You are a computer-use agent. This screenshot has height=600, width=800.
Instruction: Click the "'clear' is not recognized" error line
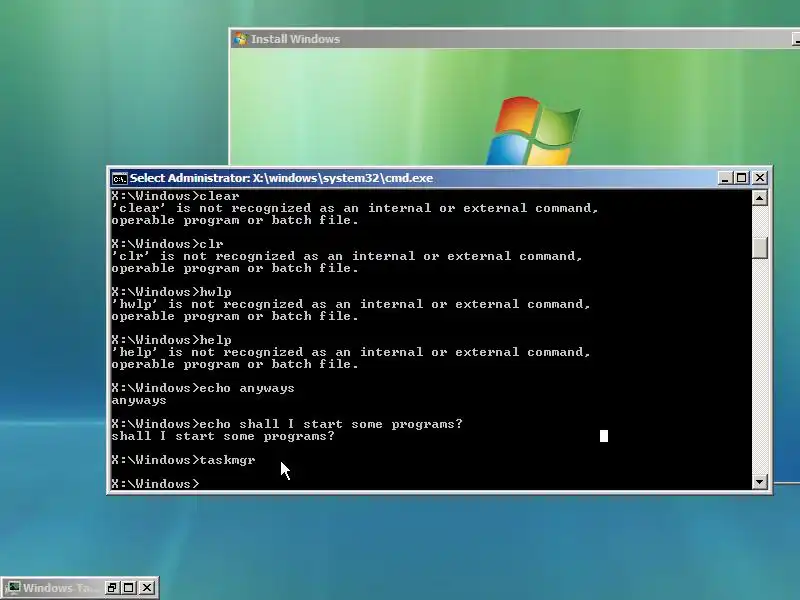click(355, 208)
